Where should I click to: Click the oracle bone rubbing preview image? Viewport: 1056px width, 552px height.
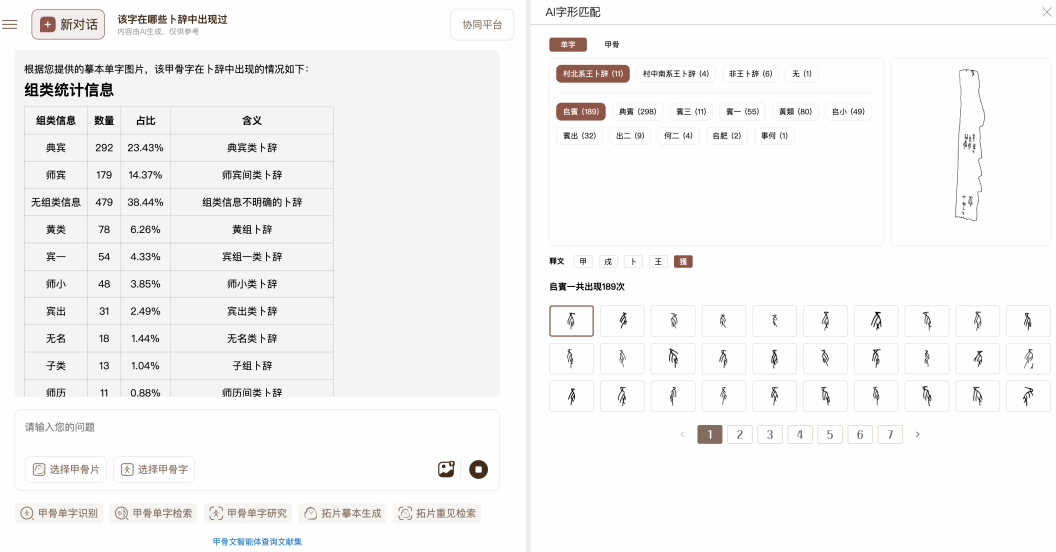(x=969, y=151)
